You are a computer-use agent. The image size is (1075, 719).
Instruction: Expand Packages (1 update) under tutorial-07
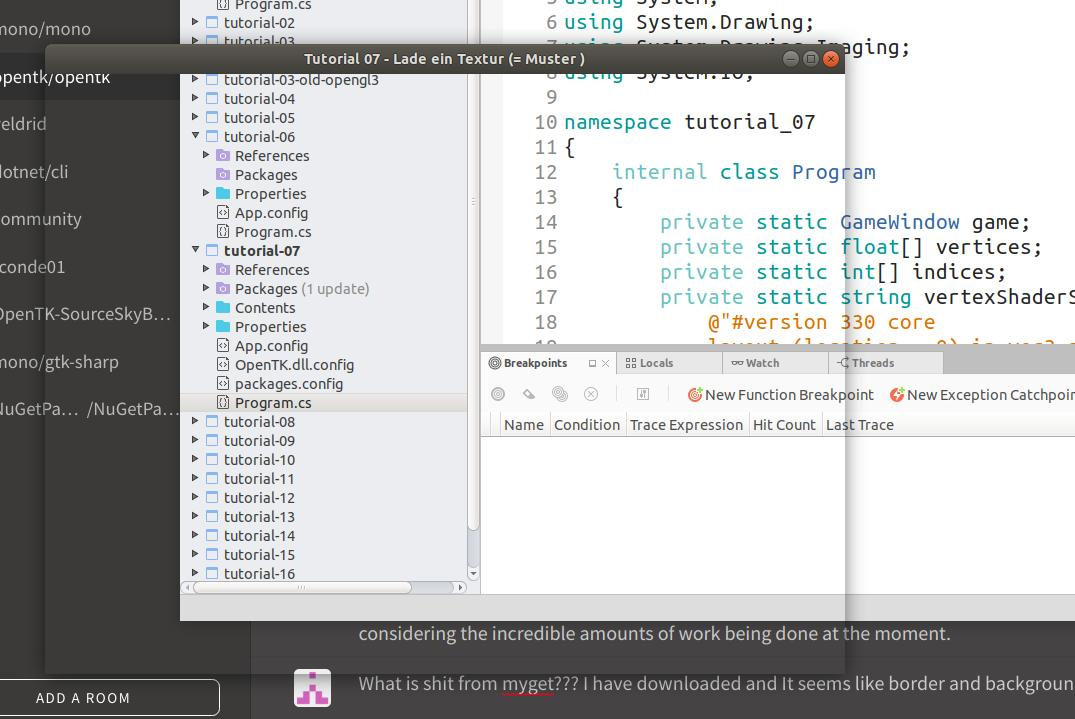coord(207,289)
